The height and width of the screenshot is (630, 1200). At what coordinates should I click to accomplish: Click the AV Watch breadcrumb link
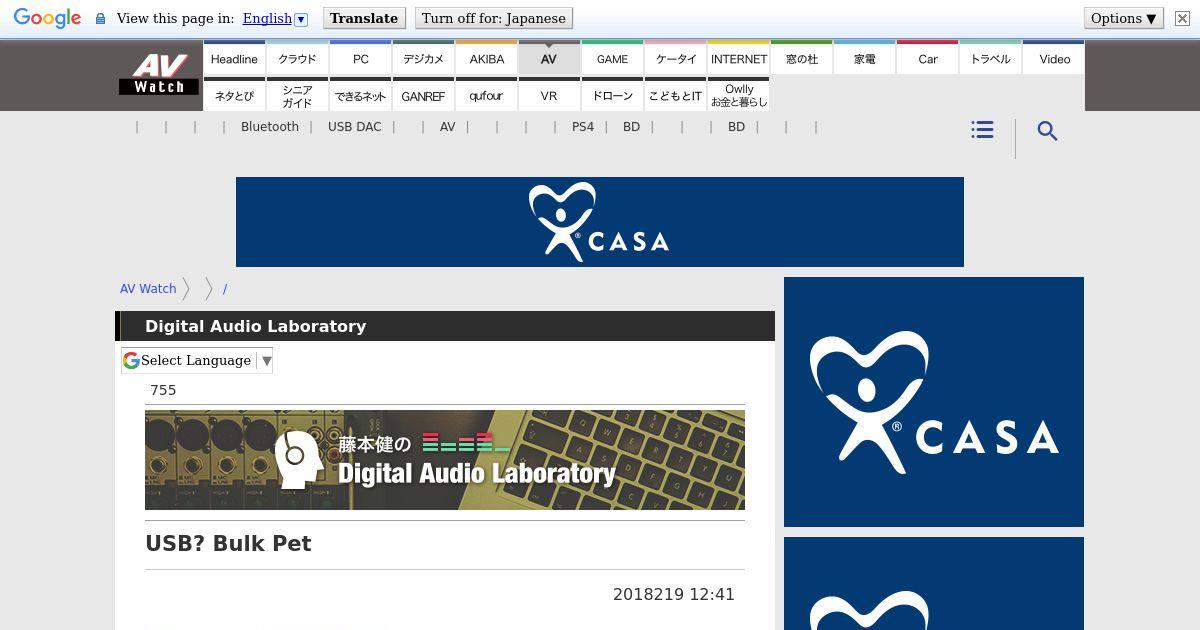(148, 289)
